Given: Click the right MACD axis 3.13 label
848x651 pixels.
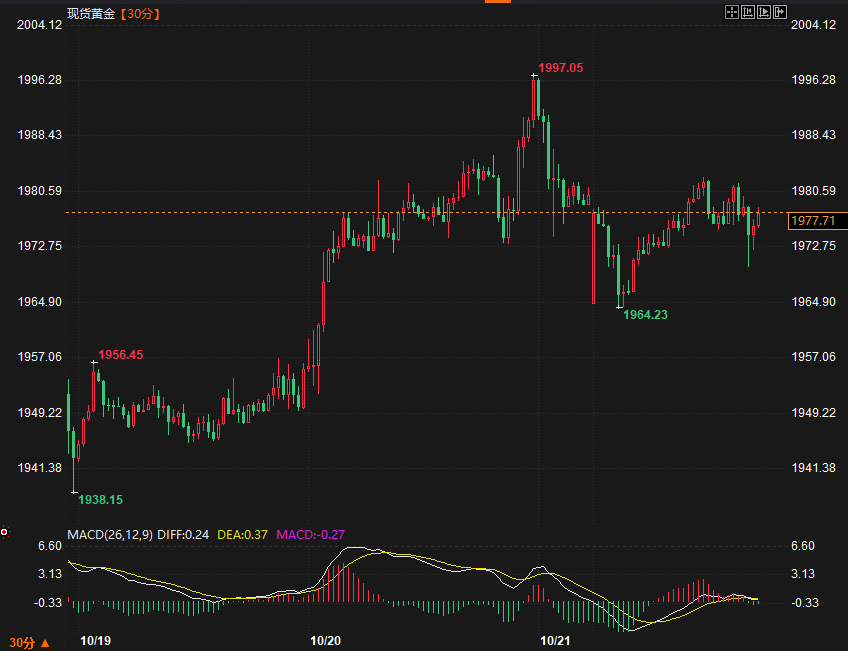Looking at the screenshot, I should click(803, 574).
